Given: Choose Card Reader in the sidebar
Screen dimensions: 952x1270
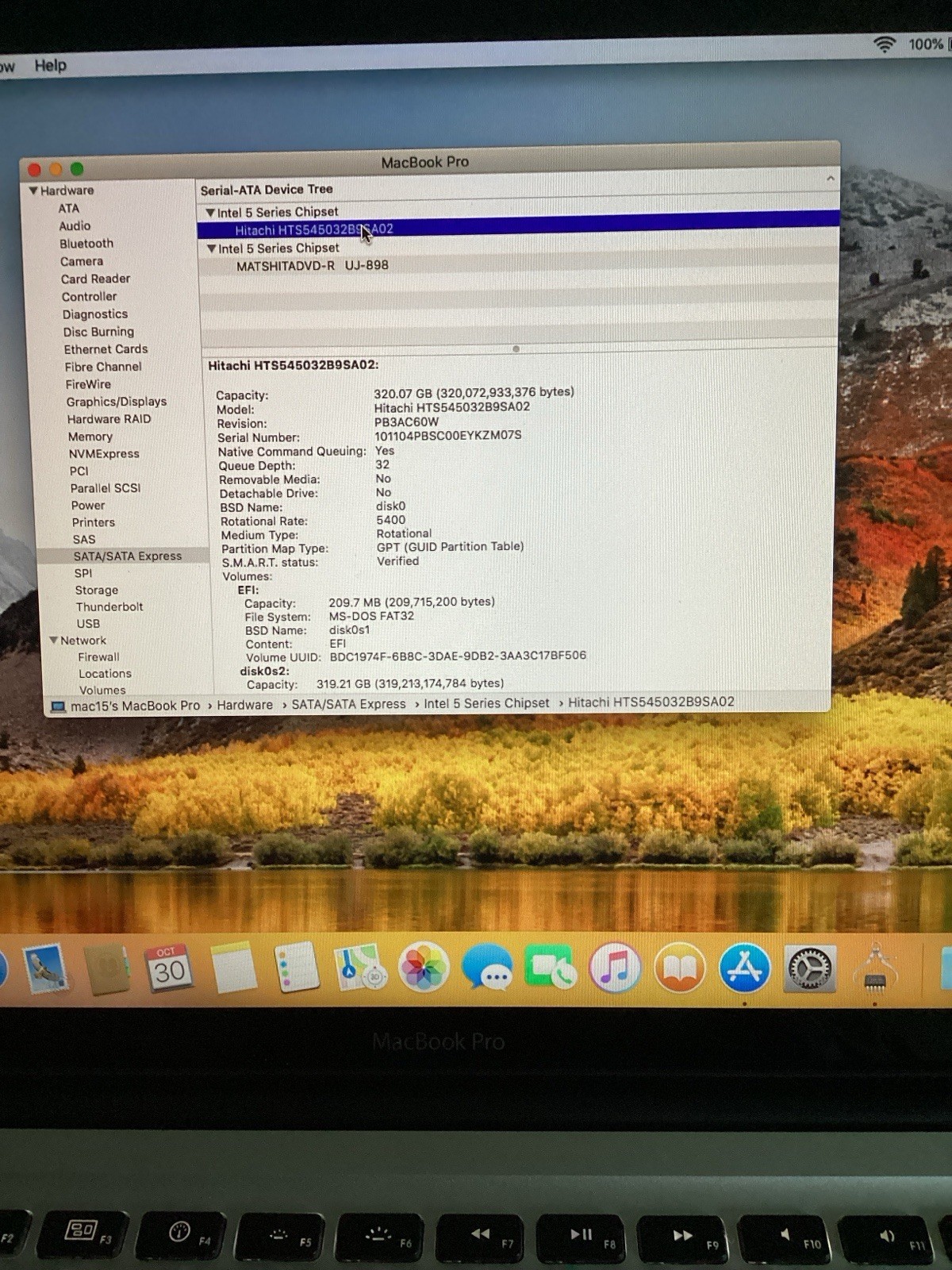Looking at the screenshot, I should tap(95, 279).
